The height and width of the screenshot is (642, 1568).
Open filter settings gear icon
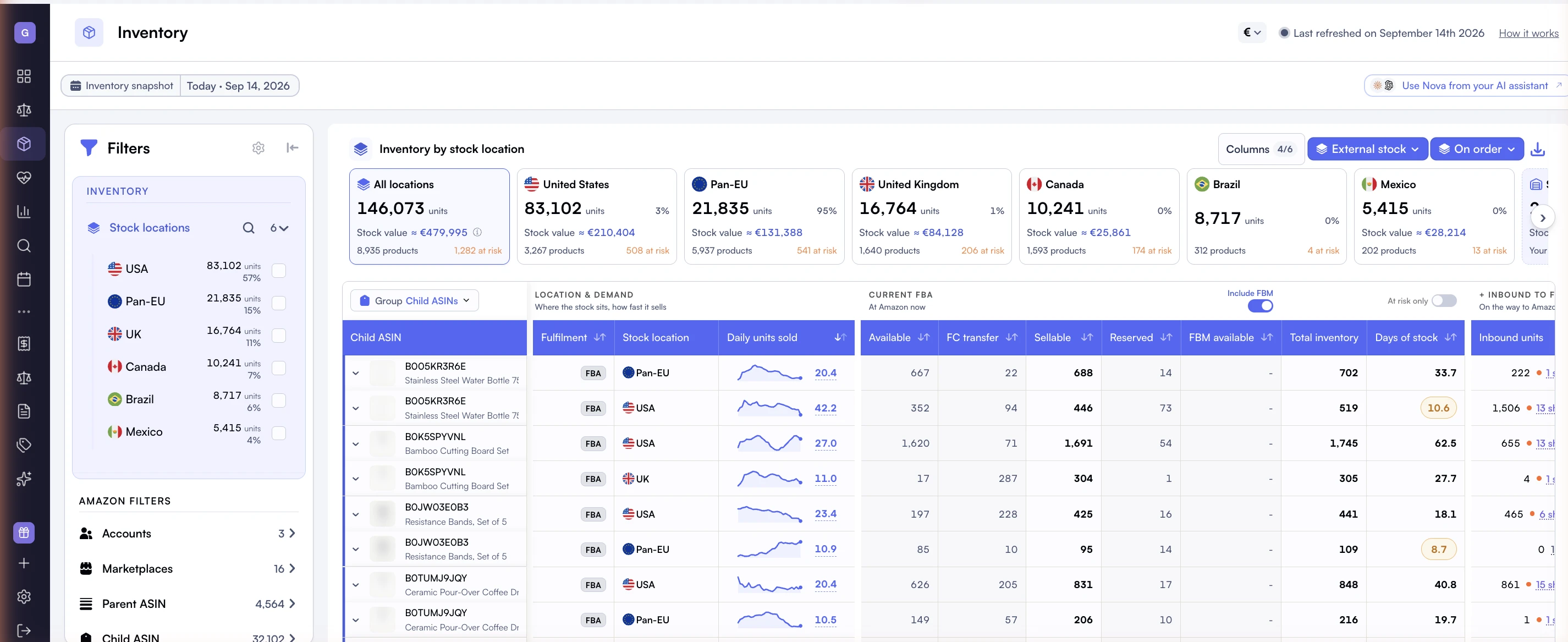[x=258, y=148]
